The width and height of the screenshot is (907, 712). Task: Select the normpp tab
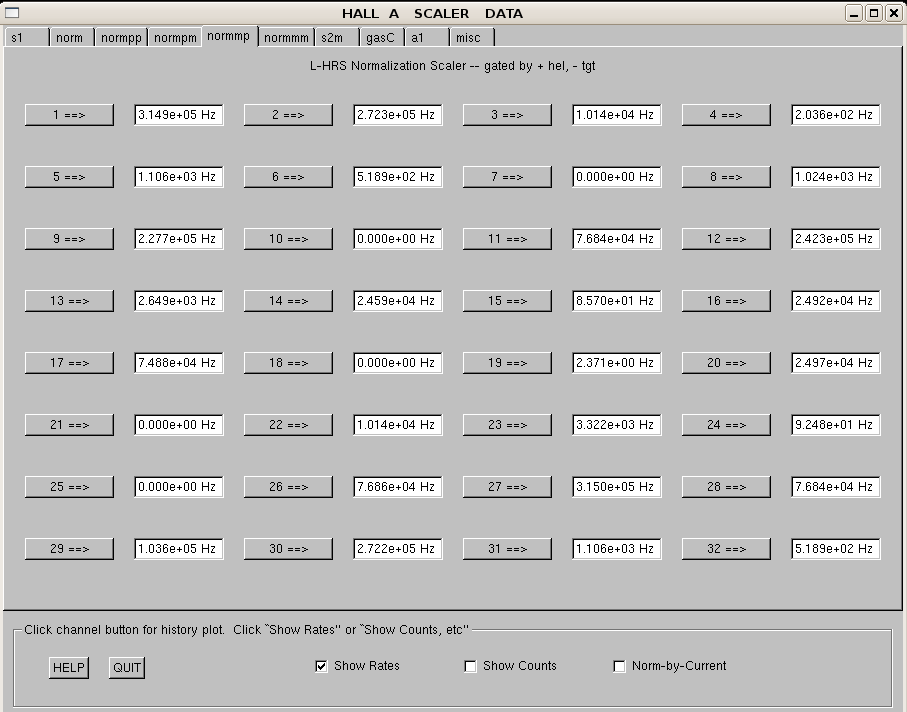121,38
